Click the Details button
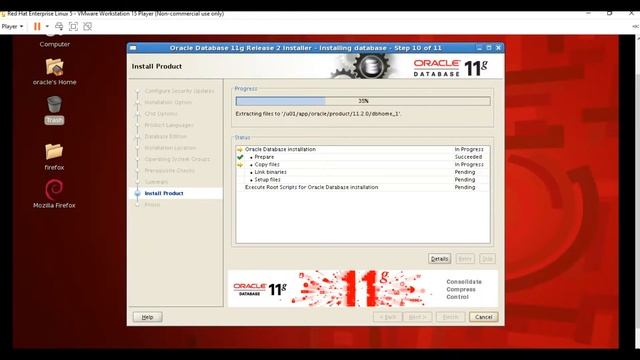640x360 pixels. pos(440,259)
